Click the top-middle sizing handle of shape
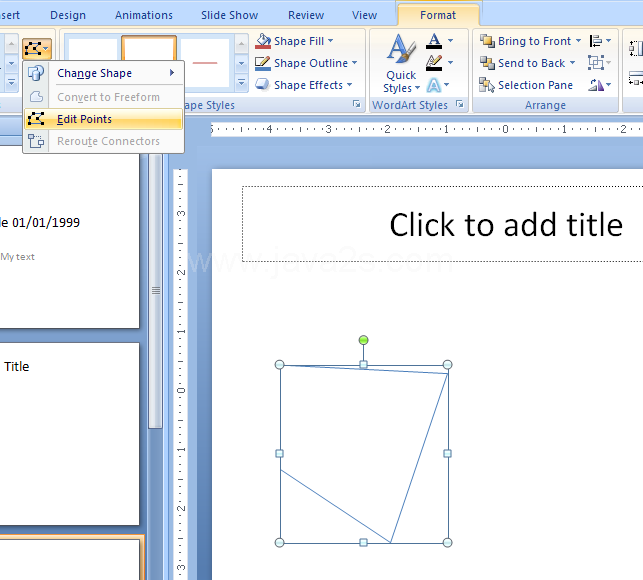The image size is (643, 580). coord(363,364)
